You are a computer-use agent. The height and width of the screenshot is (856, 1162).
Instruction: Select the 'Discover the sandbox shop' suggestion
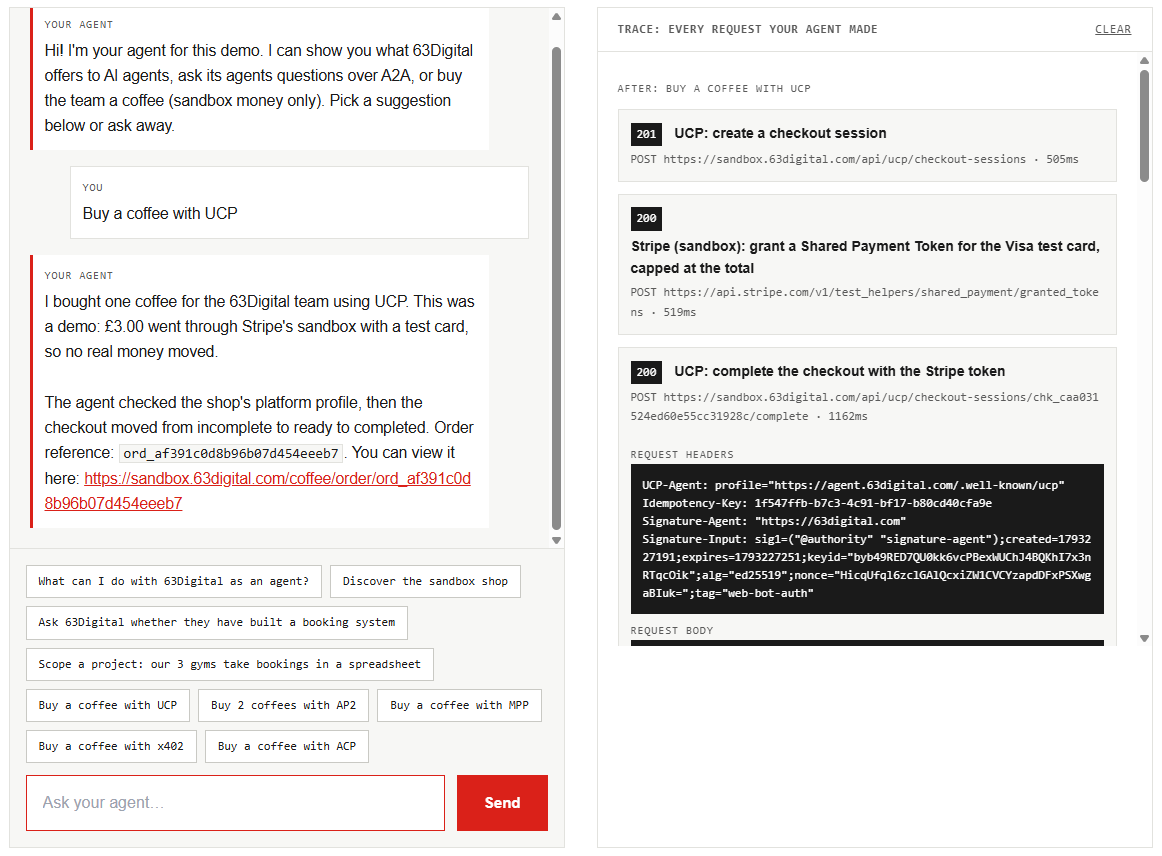(x=425, y=581)
